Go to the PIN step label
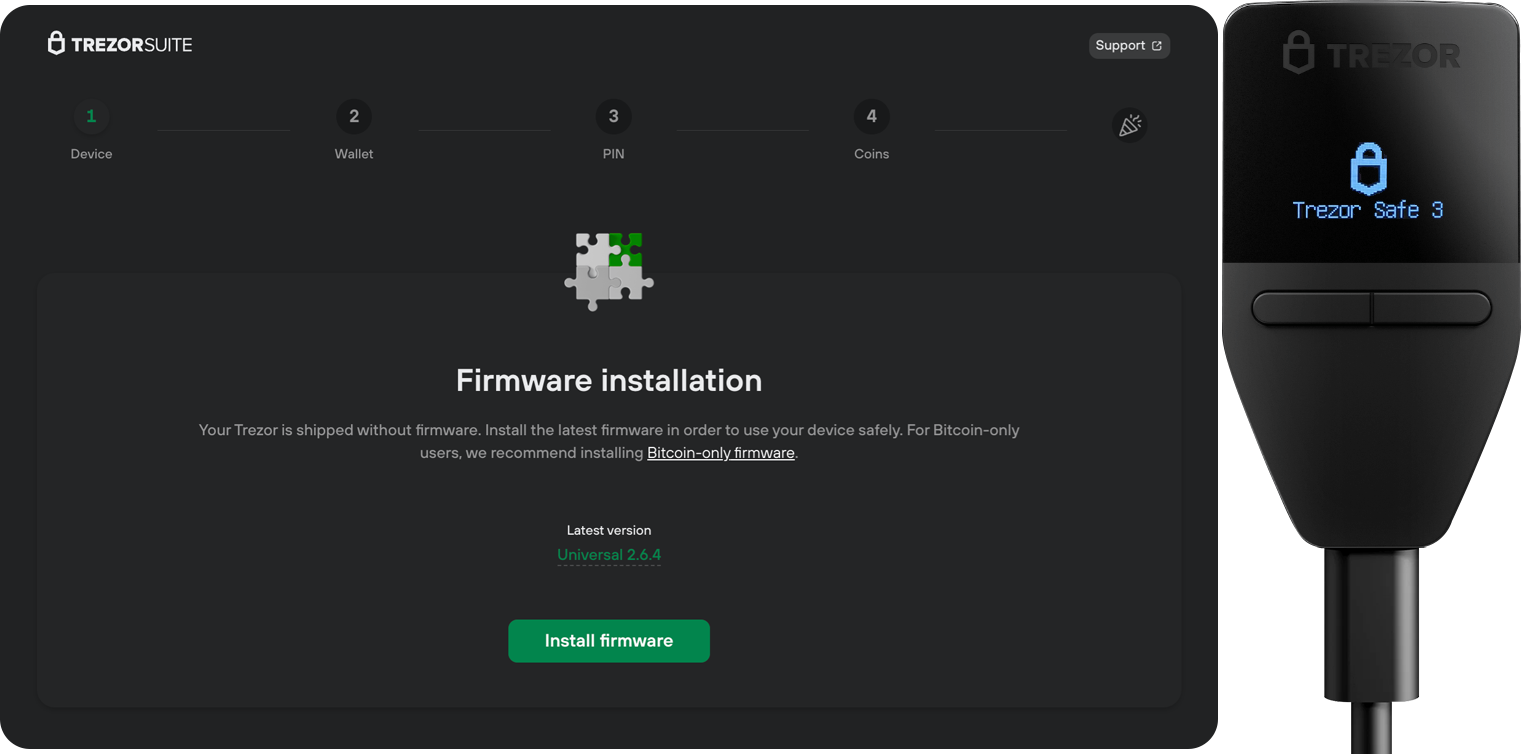 (613, 154)
